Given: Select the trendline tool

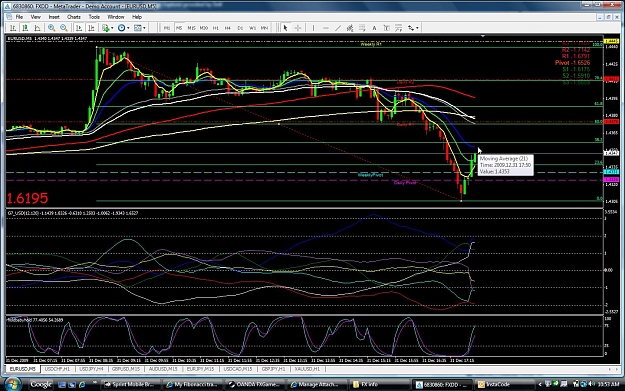Looking at the screenshot, I should click(x=338, y=28).
